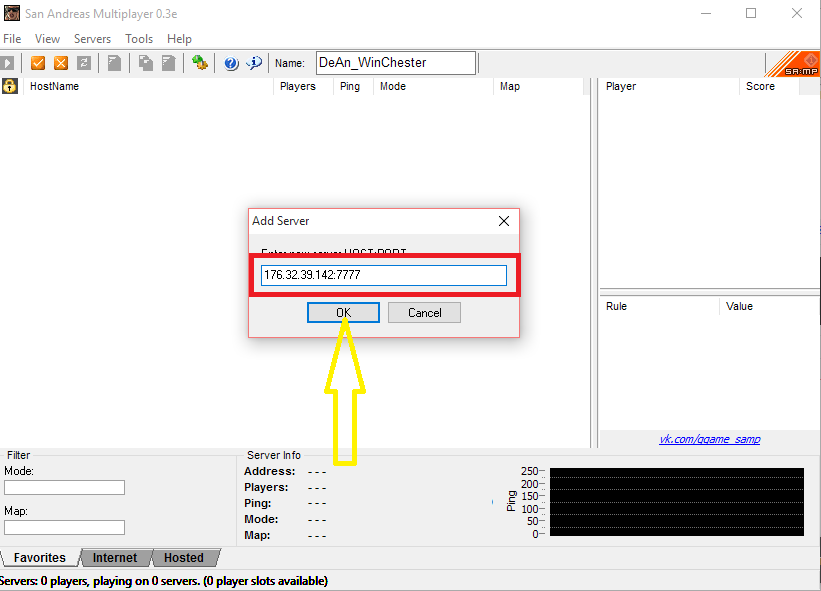Close the San Andreas Multiplayer window
Viewport: 821px width, 591px height.
point(796,13)
